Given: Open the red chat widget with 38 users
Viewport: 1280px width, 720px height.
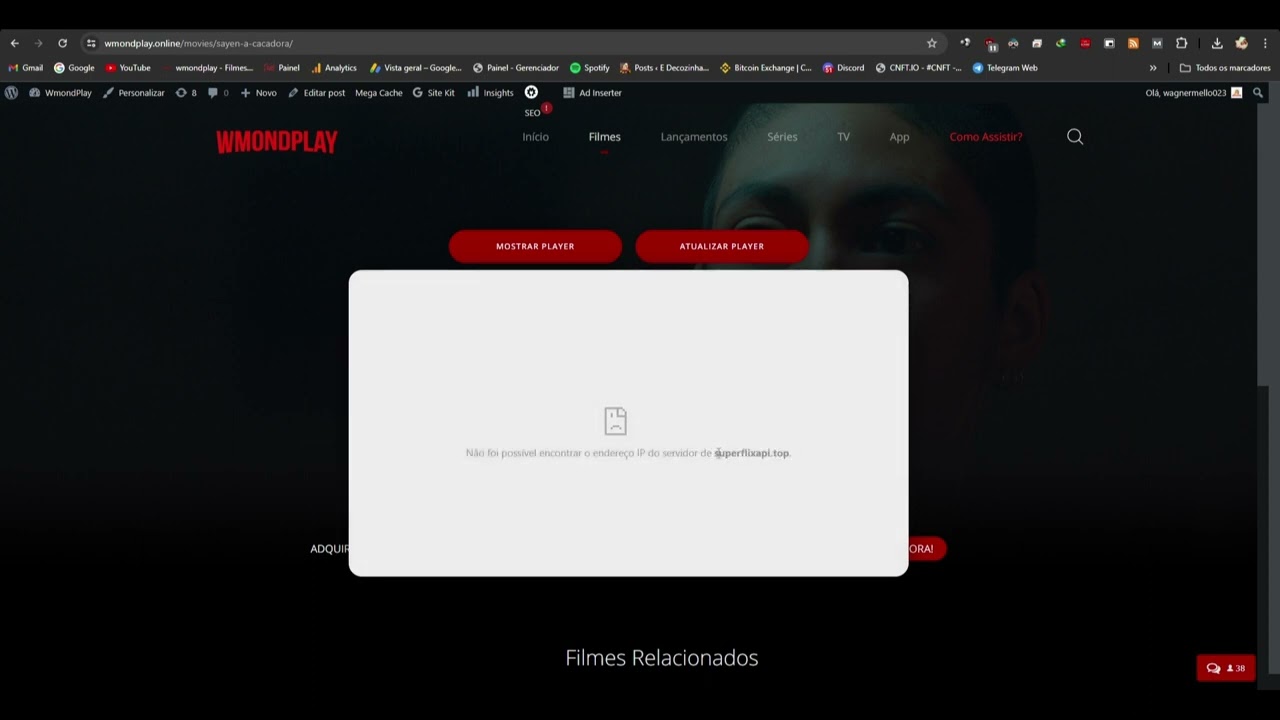Looking at the screenshot, I should 1226,668.
